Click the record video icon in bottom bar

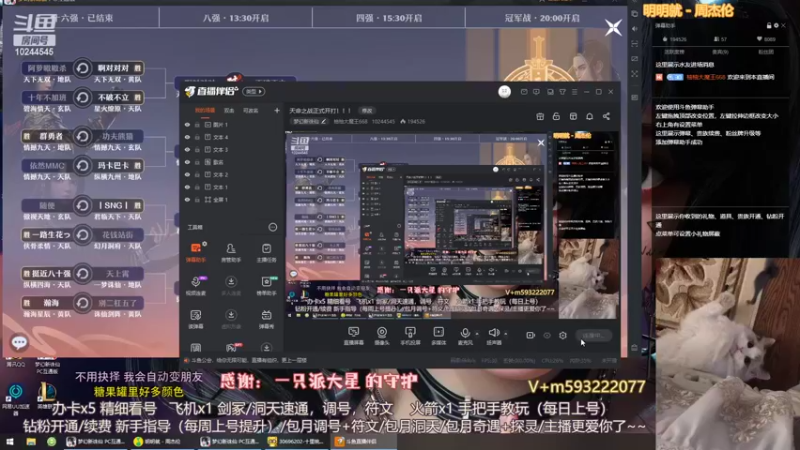[x=530, y=335]
